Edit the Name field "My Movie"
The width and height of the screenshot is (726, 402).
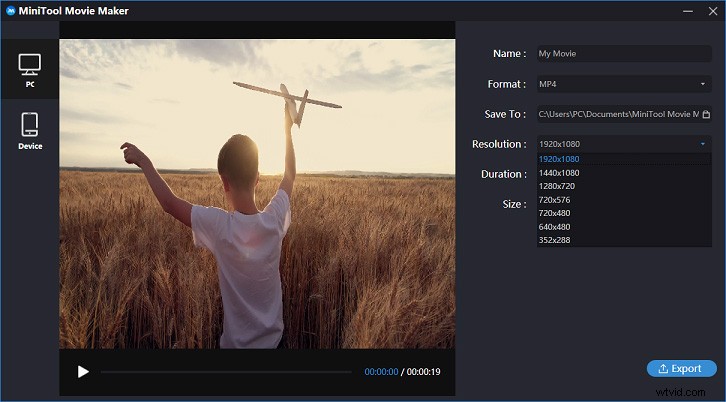coord(624,54)
